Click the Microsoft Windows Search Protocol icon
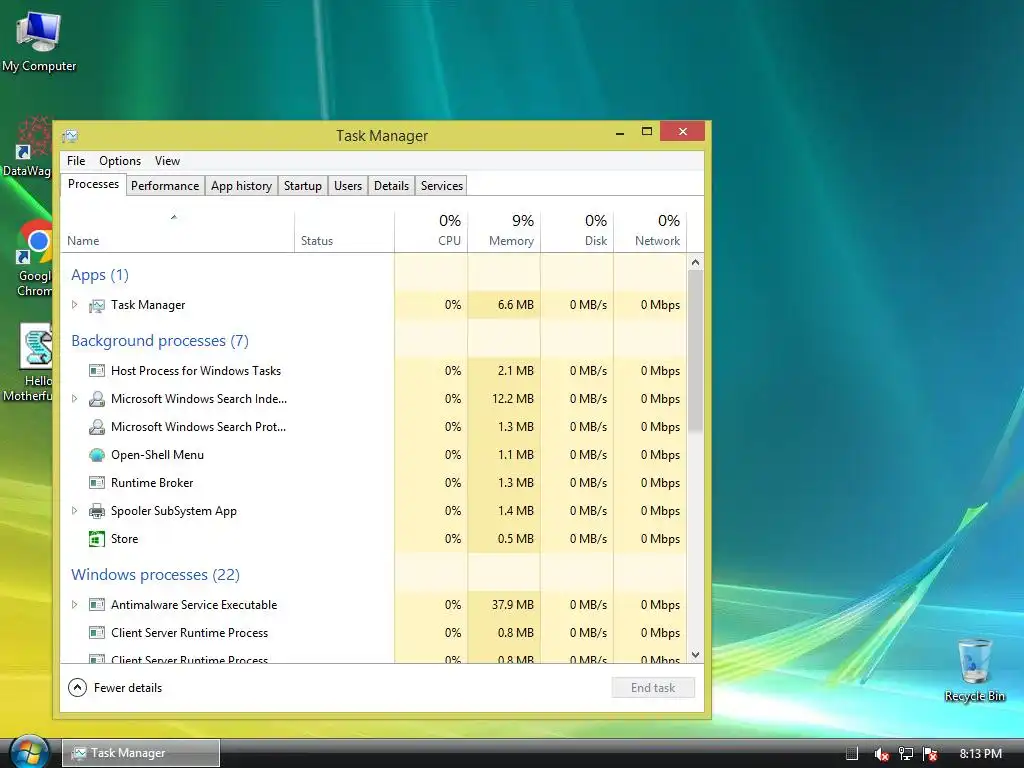Image resolution: width=1024 pixels, height=768 pixels. (97, 427)
